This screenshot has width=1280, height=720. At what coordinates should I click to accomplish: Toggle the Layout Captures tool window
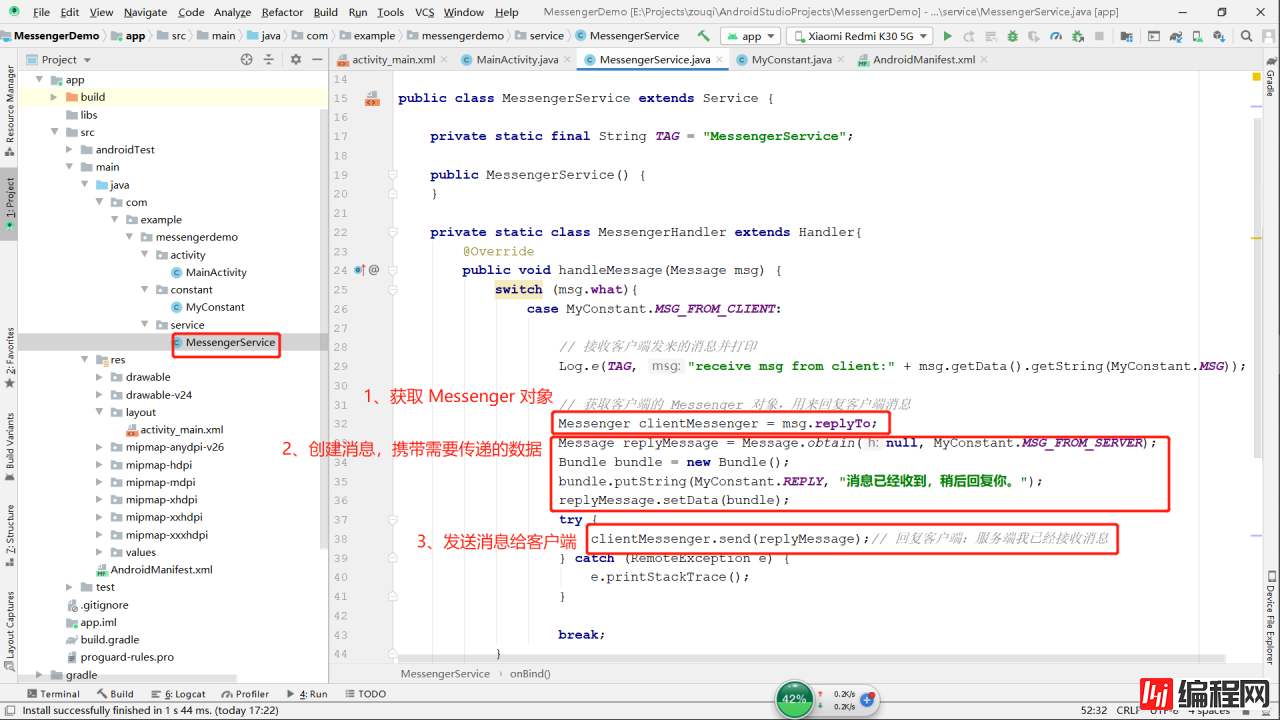click(x=9, y=632)
